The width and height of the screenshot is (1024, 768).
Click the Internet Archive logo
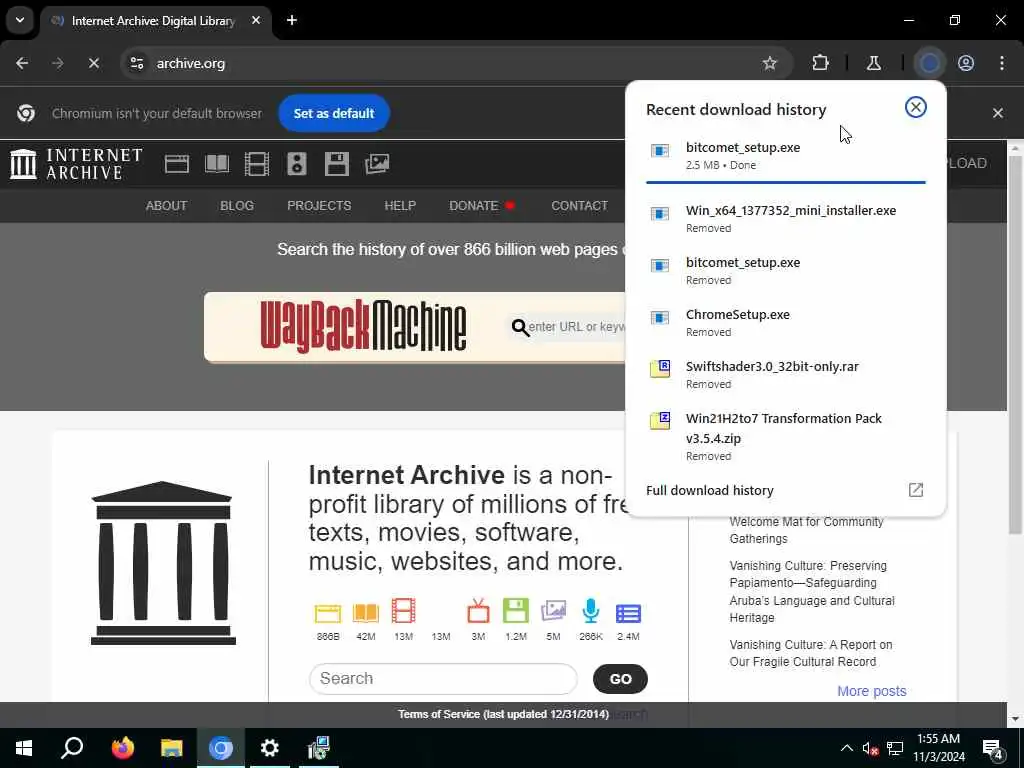[76, 164]
